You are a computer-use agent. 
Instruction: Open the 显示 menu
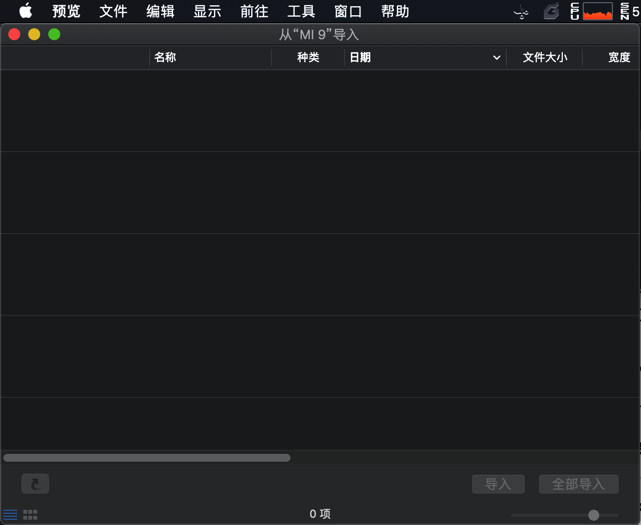coord(207,12)
